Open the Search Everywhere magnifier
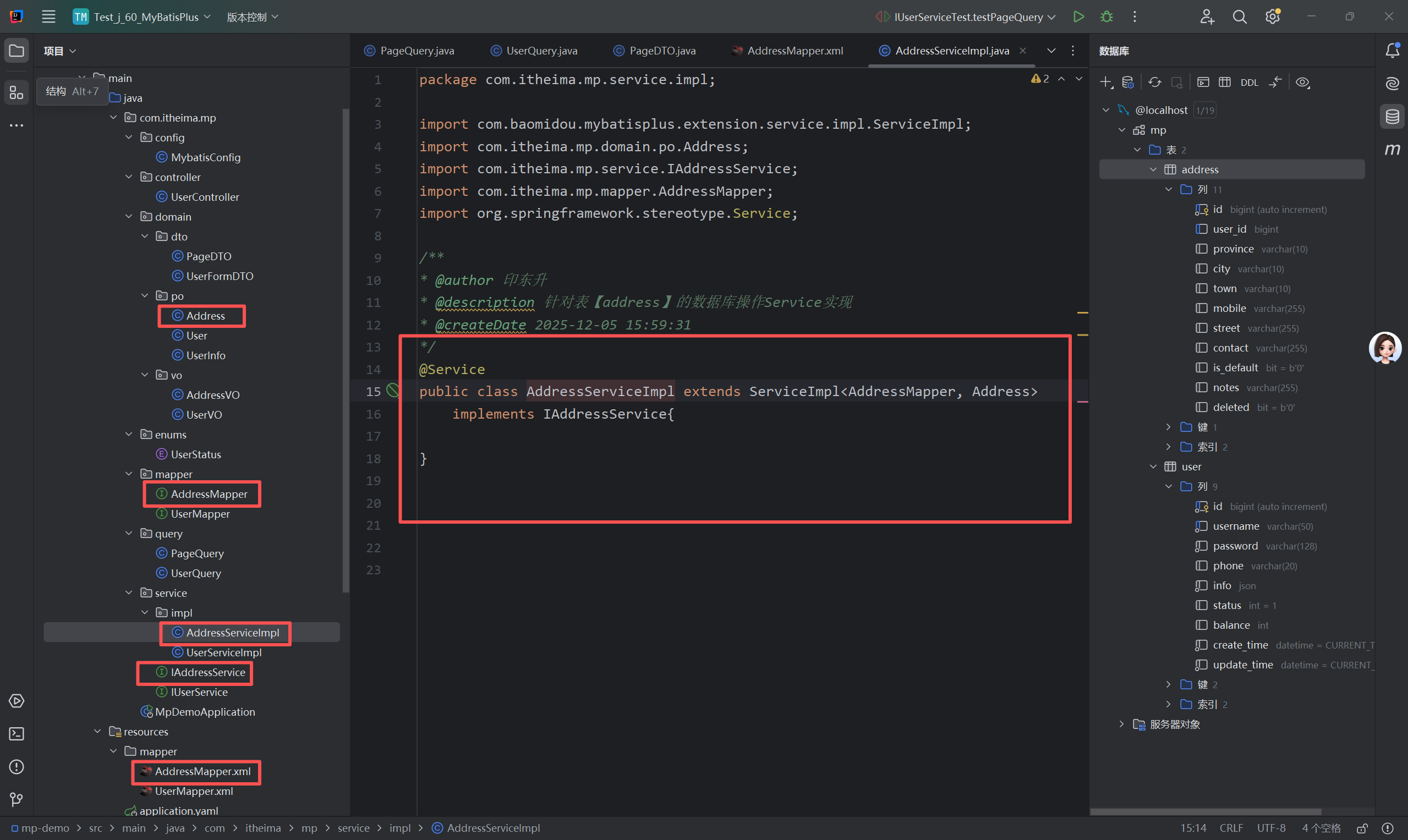This screenshot has height=840, width=1408. (1239, 17)
